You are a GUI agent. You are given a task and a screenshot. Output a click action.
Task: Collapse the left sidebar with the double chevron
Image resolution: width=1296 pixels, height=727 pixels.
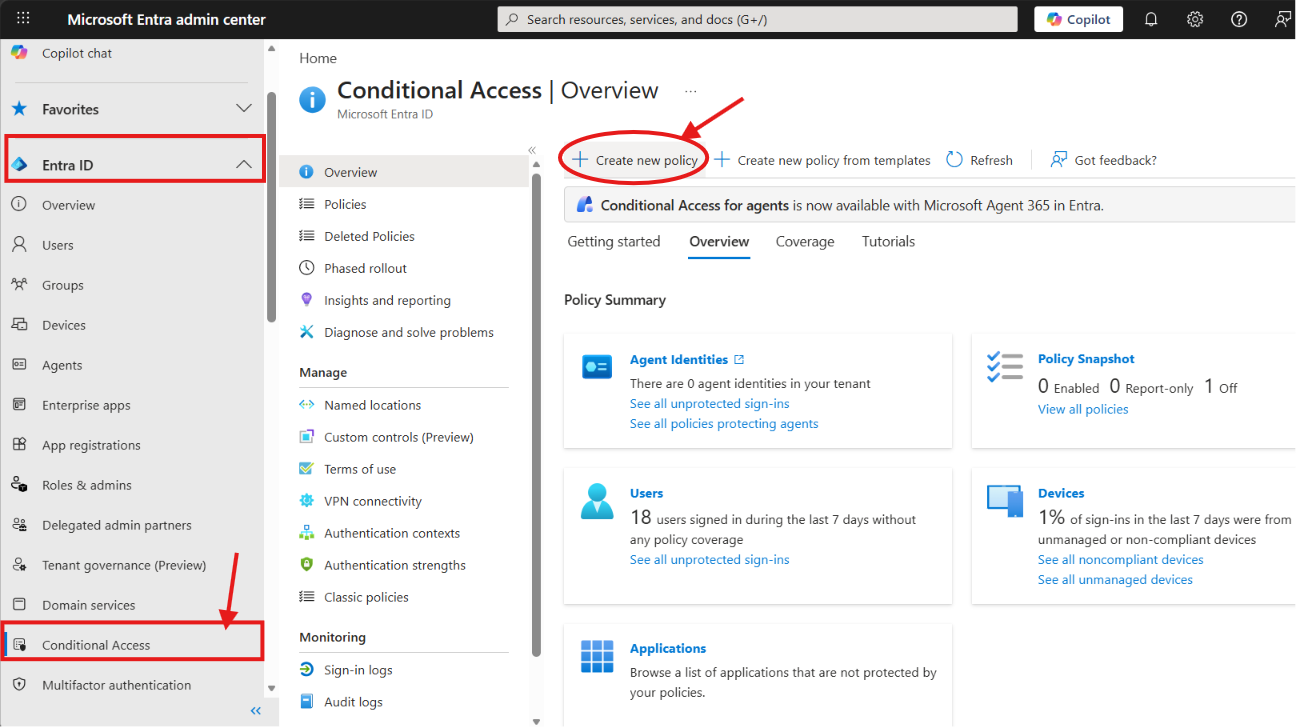pyautogui.click(x=256, y=711)
